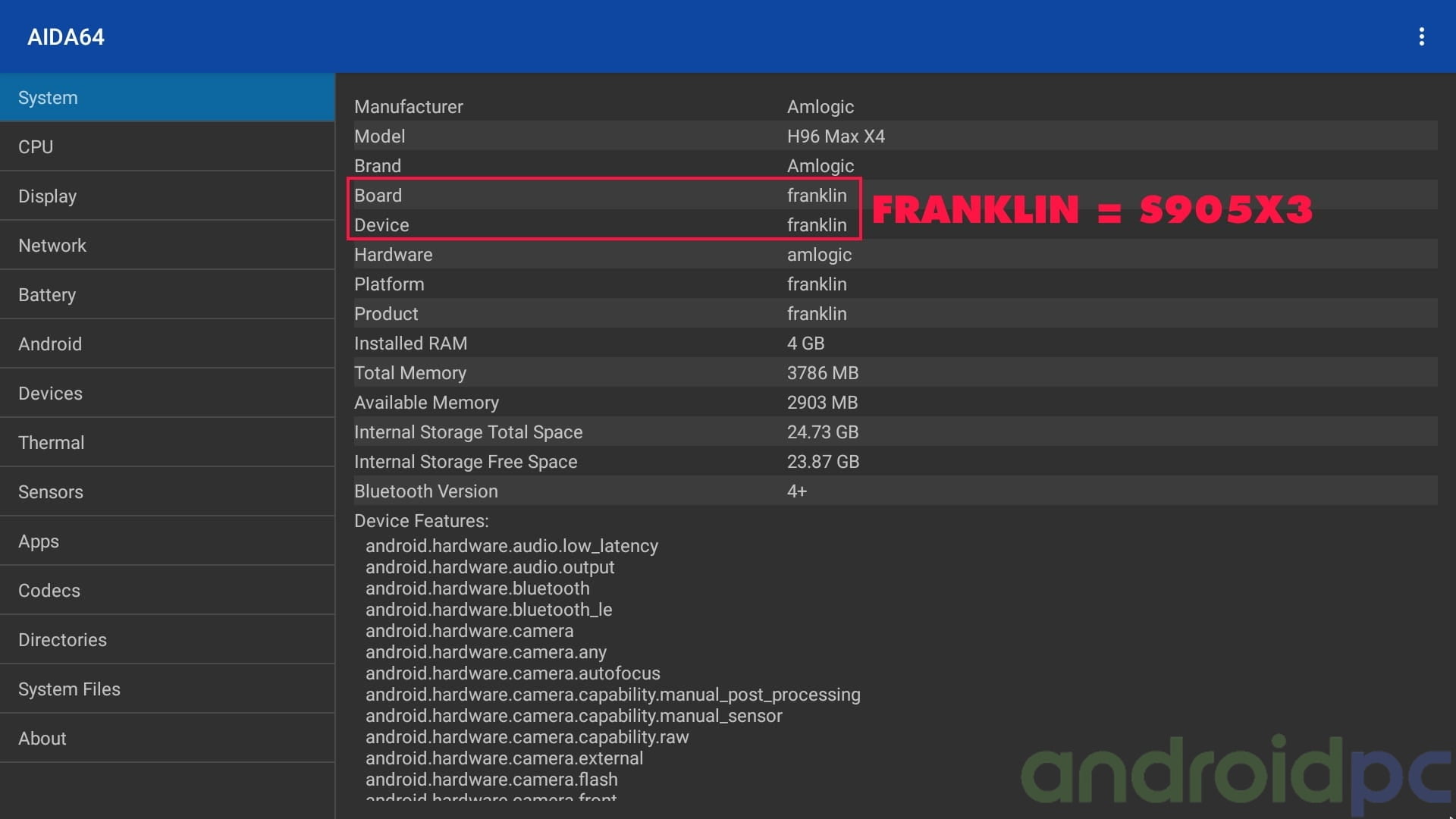Click the AIDA64 app title
The width and height of the screenshot is (1456, 819).
tap(66, 37)
